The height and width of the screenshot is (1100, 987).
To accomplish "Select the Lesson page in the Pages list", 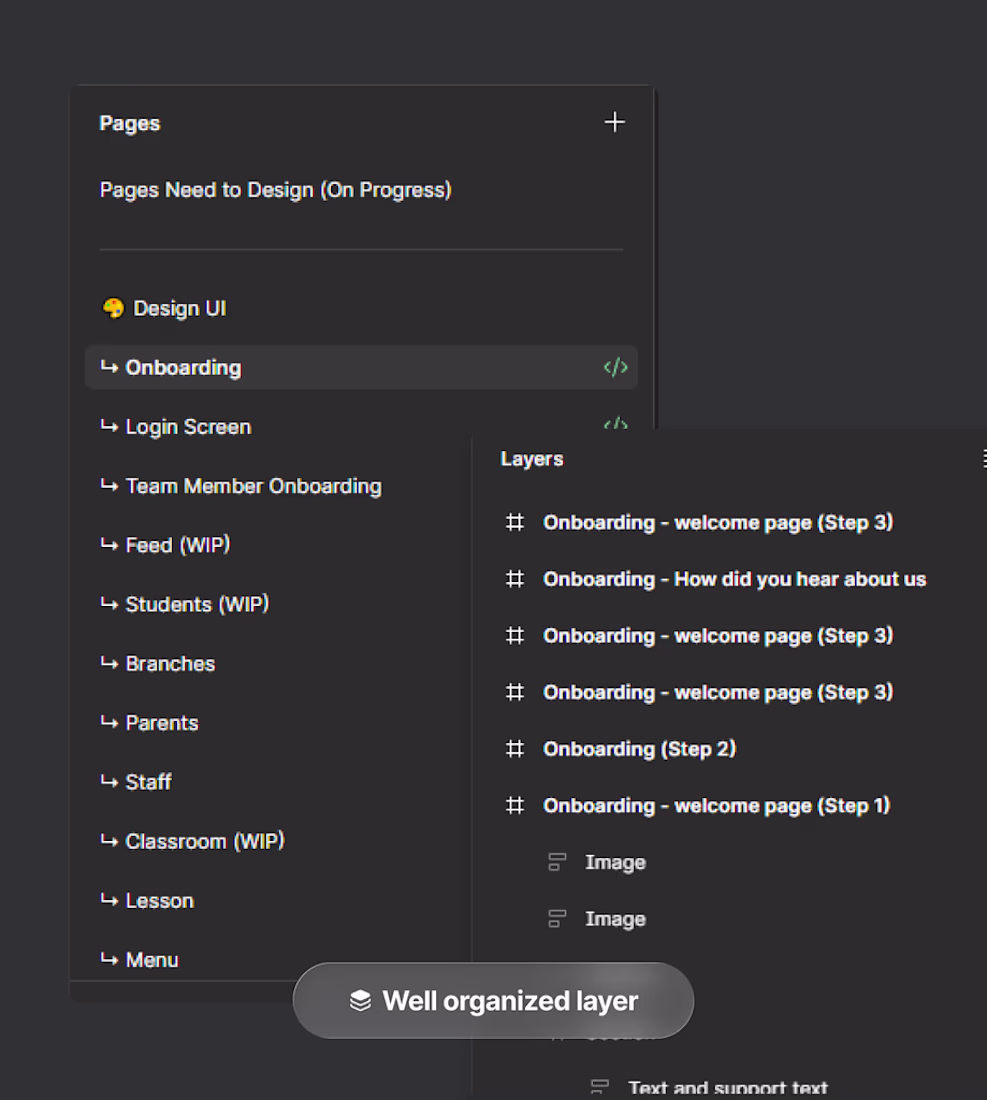I will (x=159, y=901).
